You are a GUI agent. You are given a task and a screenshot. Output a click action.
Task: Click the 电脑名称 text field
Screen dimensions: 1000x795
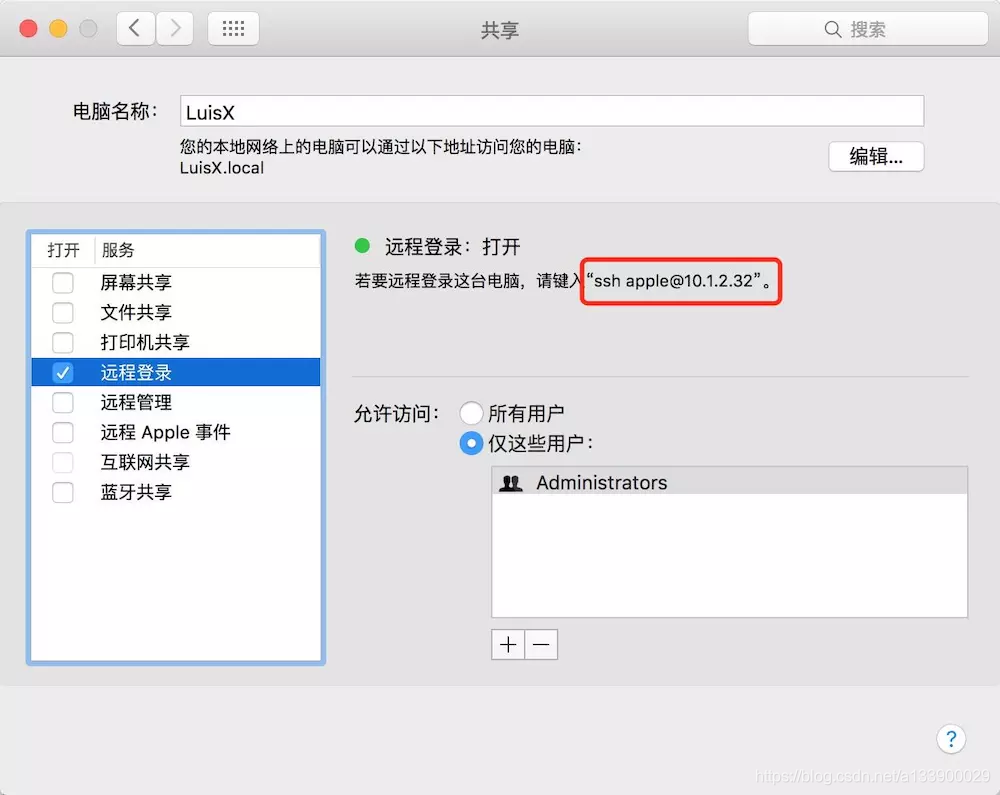click(x=552, y=112)
